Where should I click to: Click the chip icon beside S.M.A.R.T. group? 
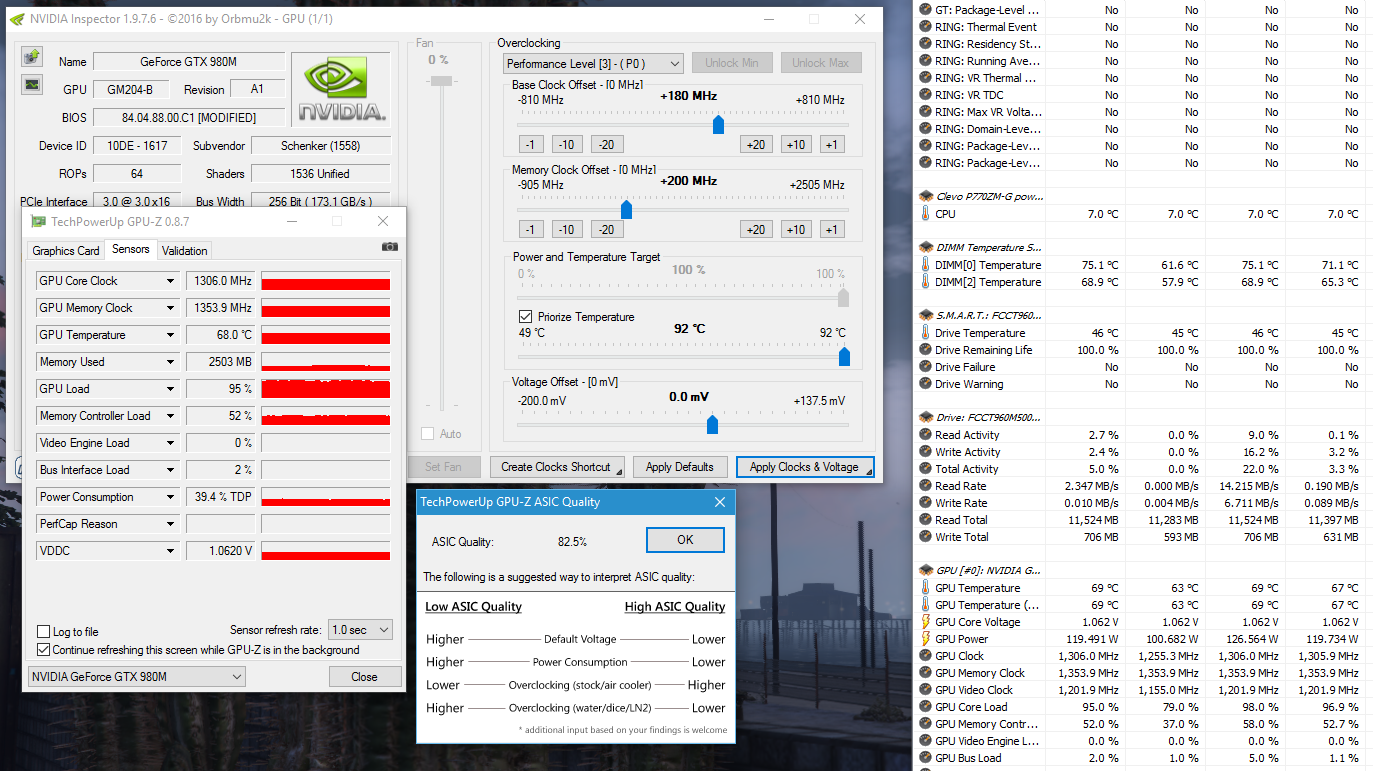pyautogui.click(x=926, y=315)
